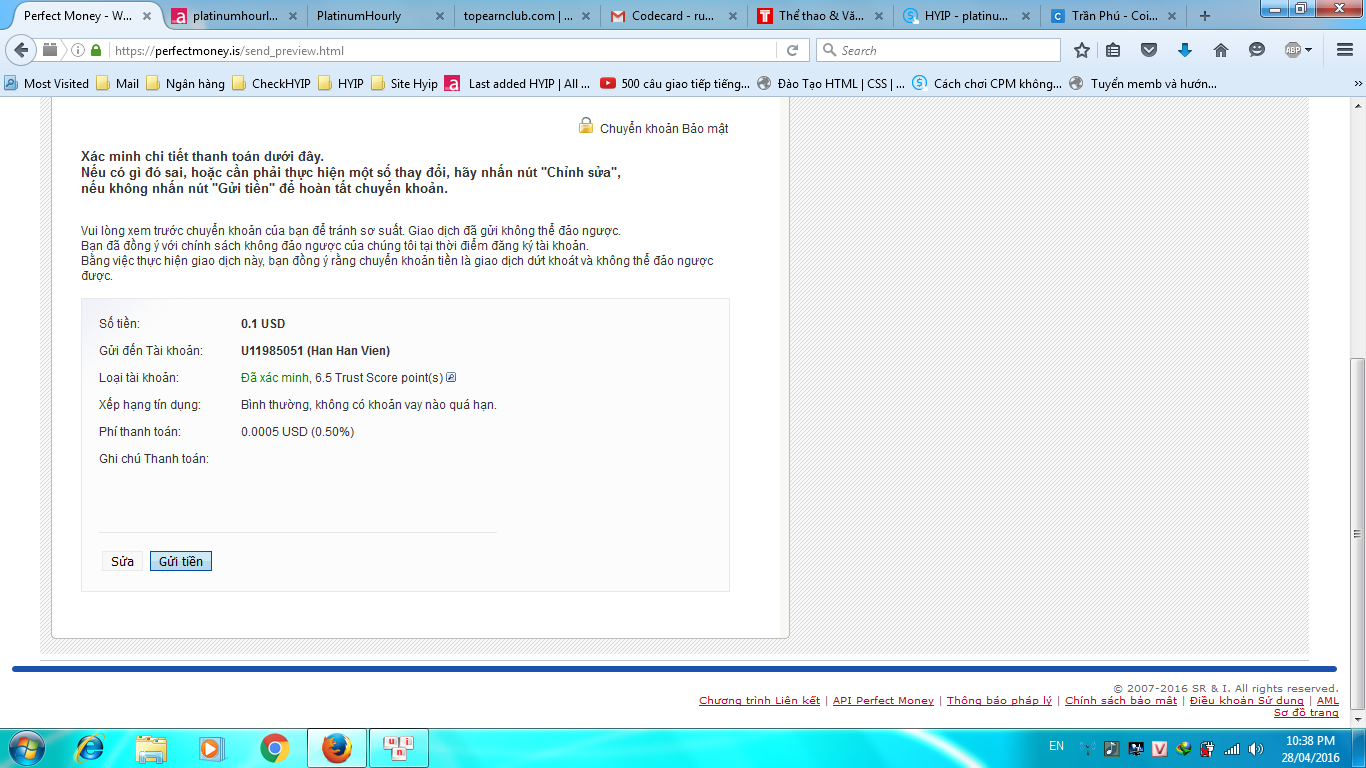1366x768 pixels.
Task: Launch Windows Media Player from the taskbar
Action: [211, 748]
